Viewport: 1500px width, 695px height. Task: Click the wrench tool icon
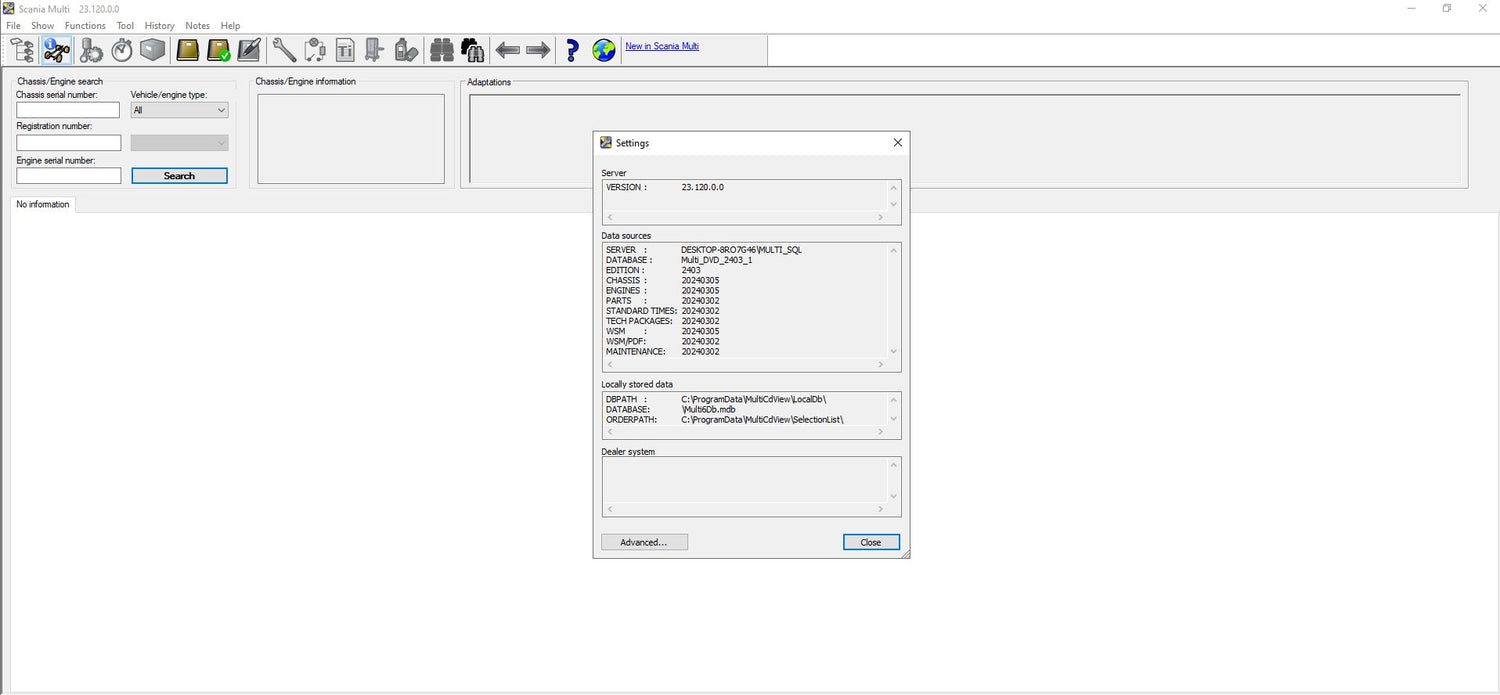tap(284, 50)
